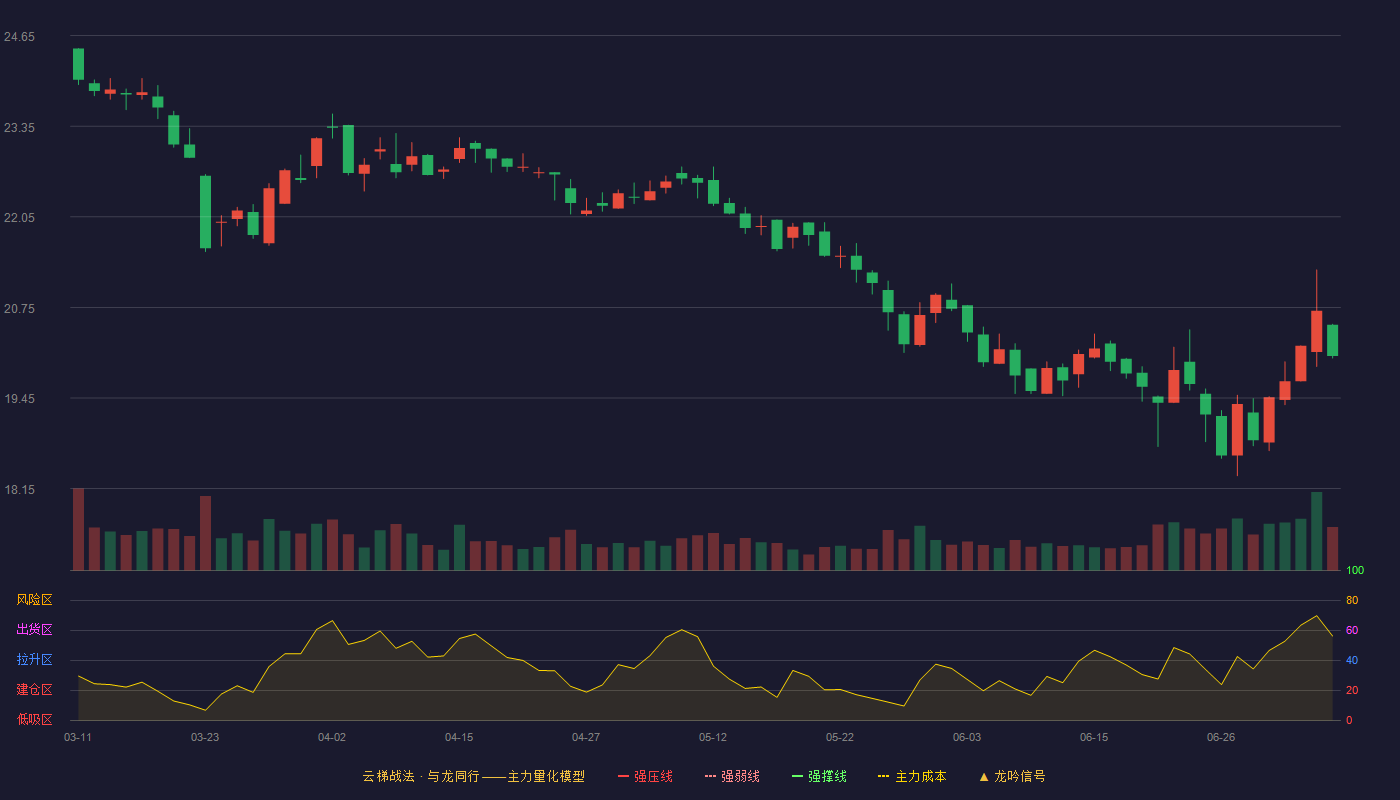This screenshot has width=1400, height=800.
Task: Click the 04-02 date label
Action: coord(332,737)
